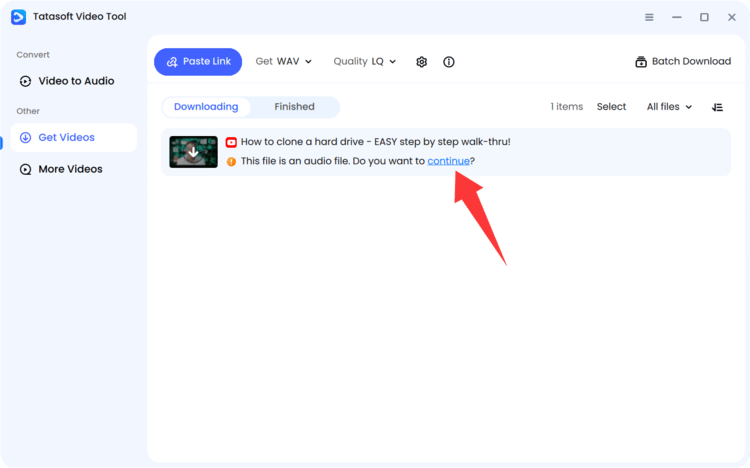Open the Get WAV format dropdown

pyautogui.click(x=284, y=61)
